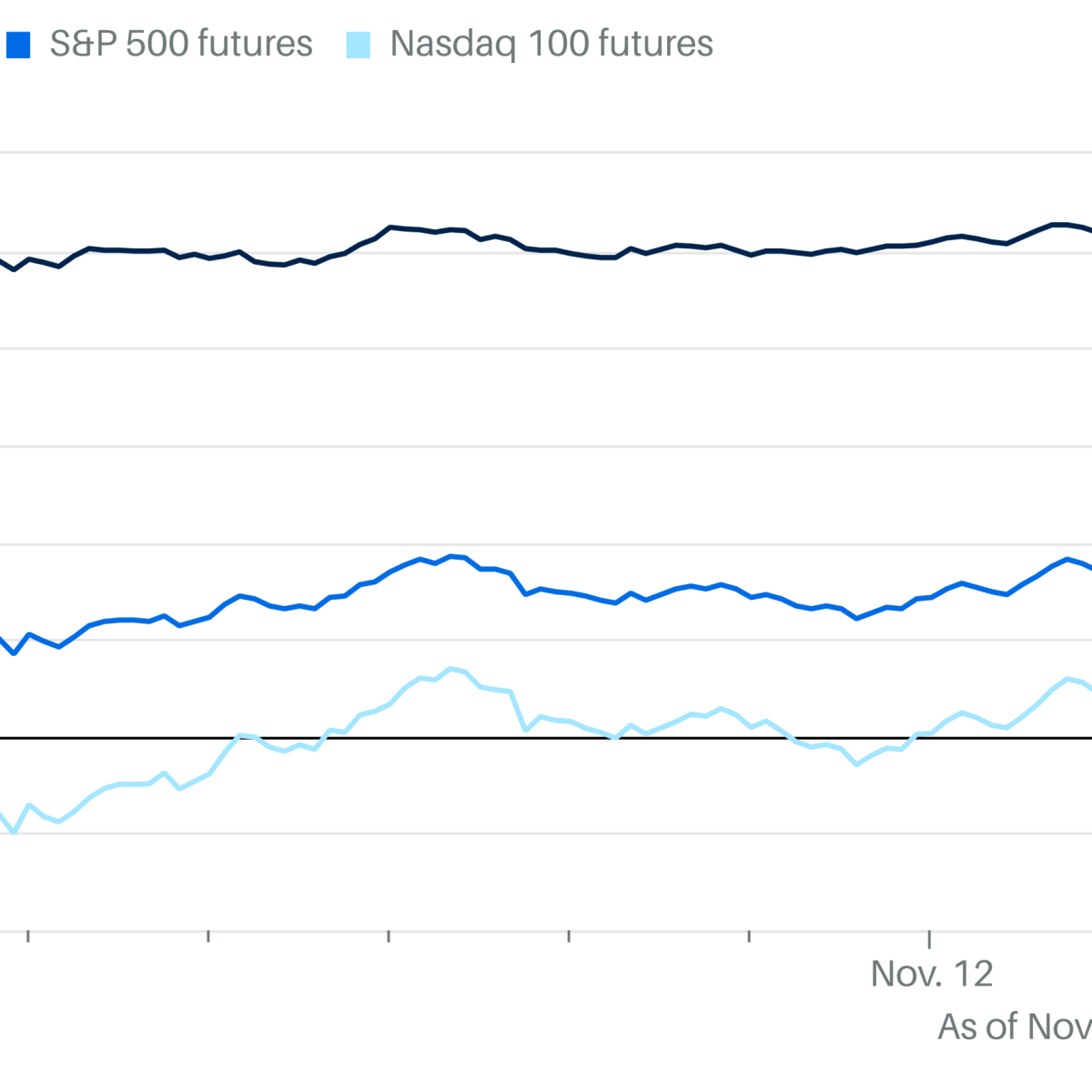The image size is (1092, 1092).
Task: Click the Nasdaq line's highest peak mid-chart
Action: (x=450, y=668)
